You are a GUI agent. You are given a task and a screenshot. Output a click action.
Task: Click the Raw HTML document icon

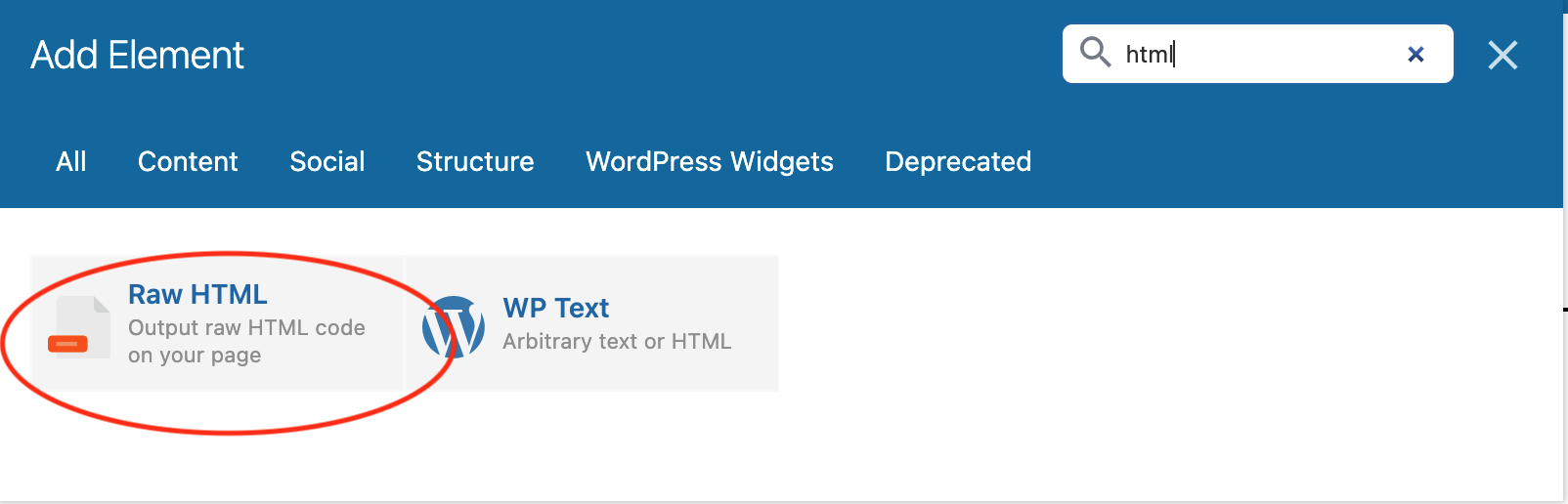pyautogui.click(x=79, y=327)
